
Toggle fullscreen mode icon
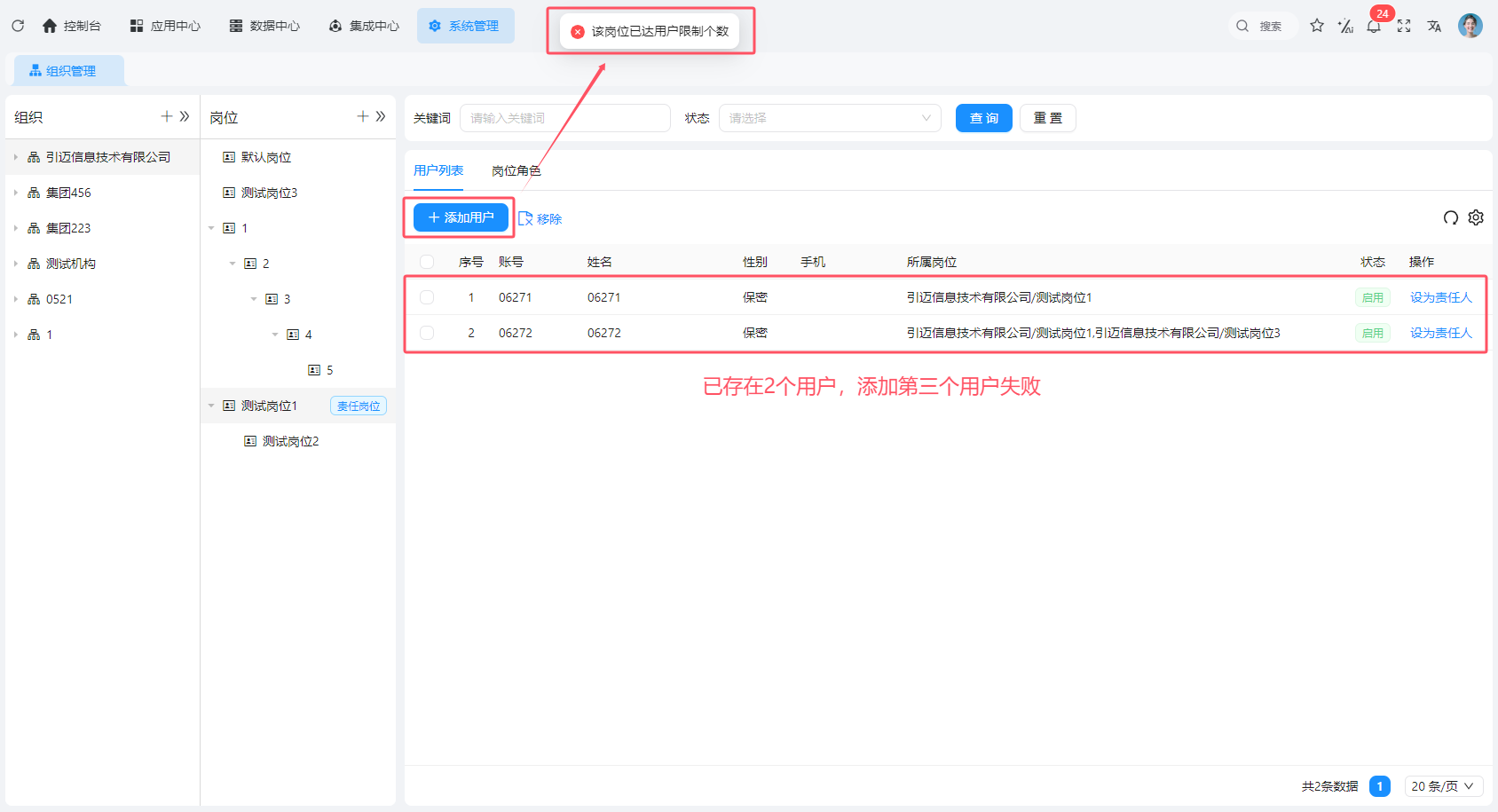[x=1404, y=27]
